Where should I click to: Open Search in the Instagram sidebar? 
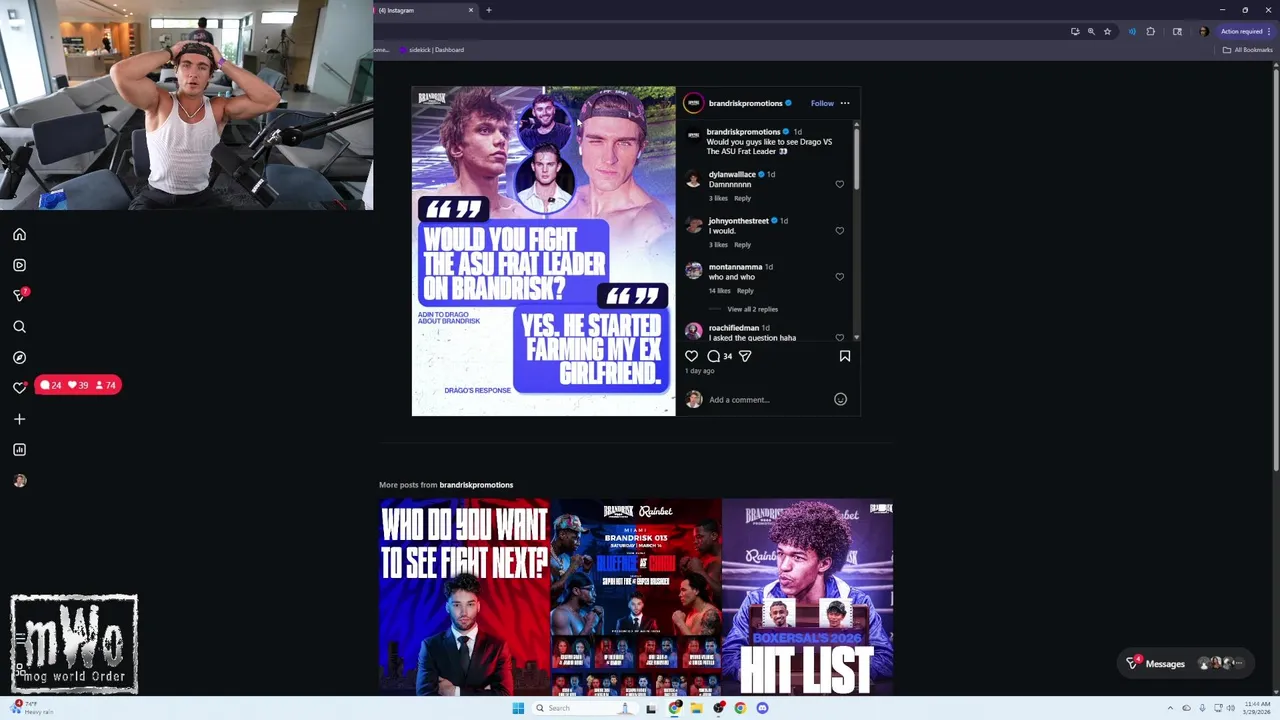point(19,327)
